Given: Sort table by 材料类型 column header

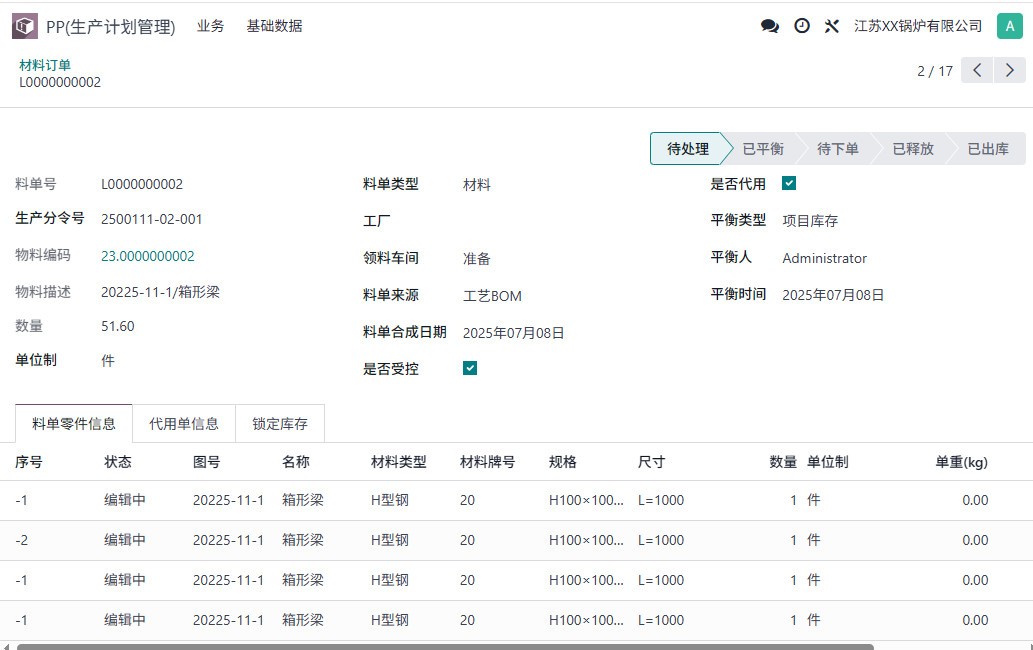Looking at the screenshot, I should (x=399, y=462).
